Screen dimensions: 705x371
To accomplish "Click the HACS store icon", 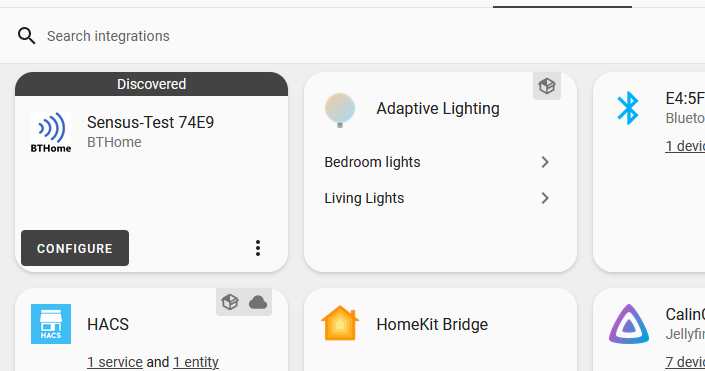I will [51, 324].
